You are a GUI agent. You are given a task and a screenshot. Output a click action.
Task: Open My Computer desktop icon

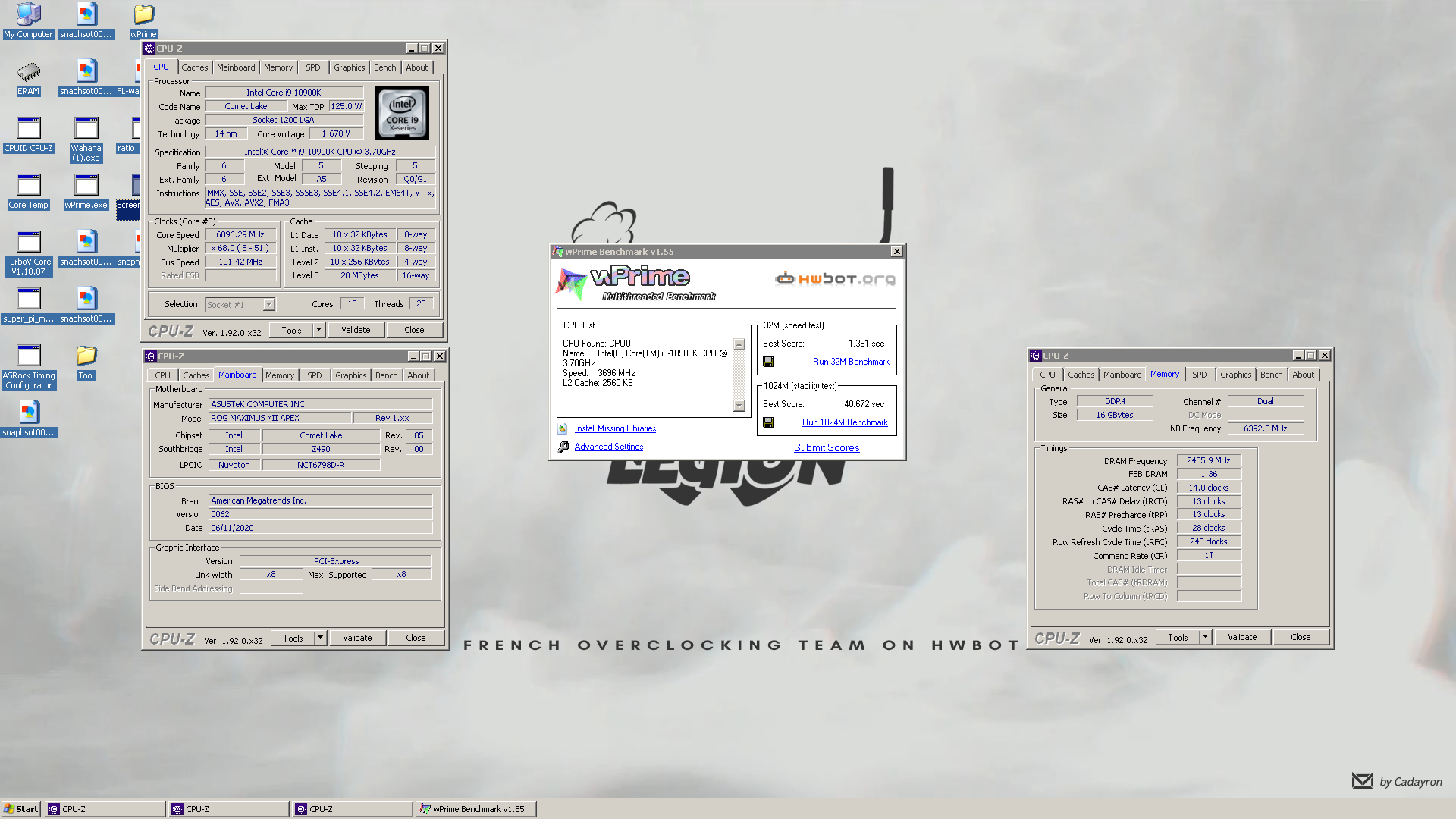point(28,20)
